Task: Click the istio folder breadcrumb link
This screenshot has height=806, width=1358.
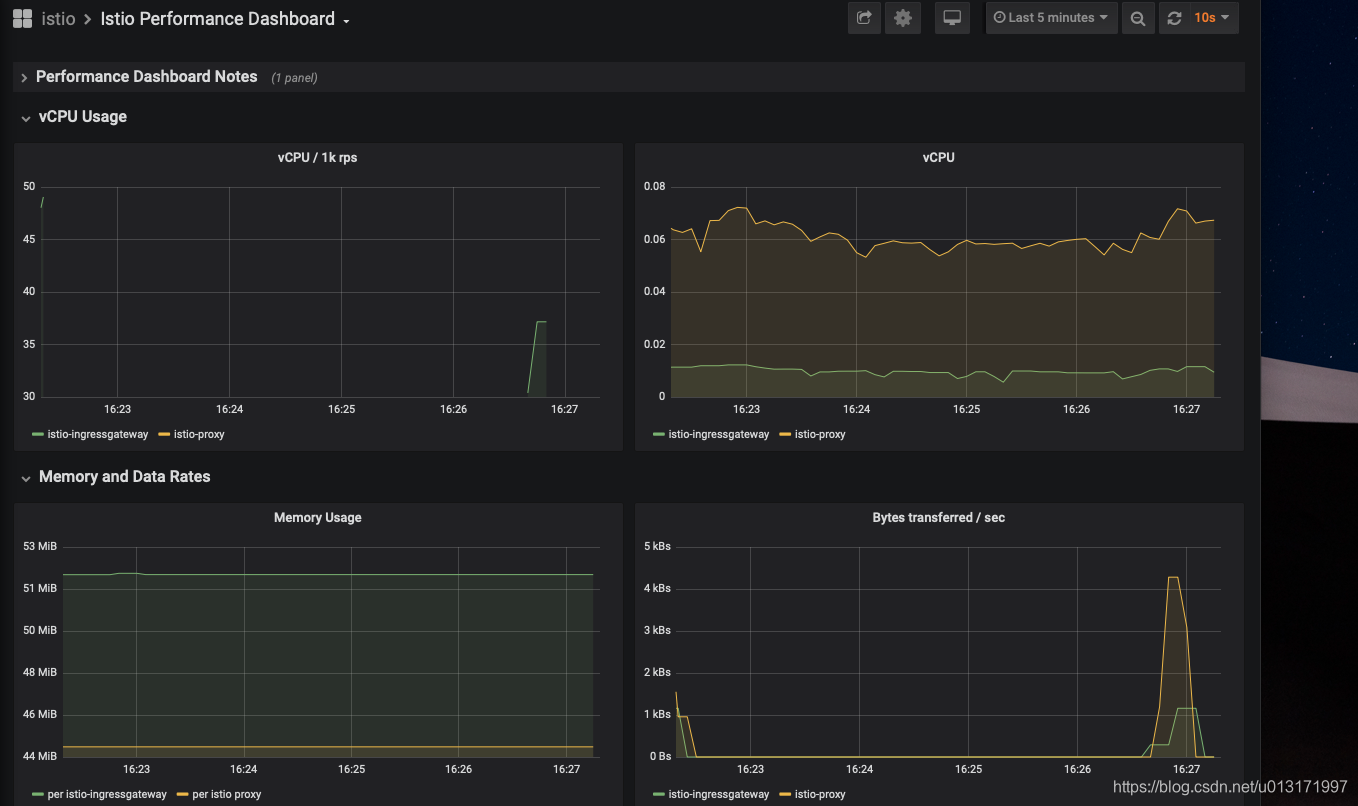Action: [58, 19]
